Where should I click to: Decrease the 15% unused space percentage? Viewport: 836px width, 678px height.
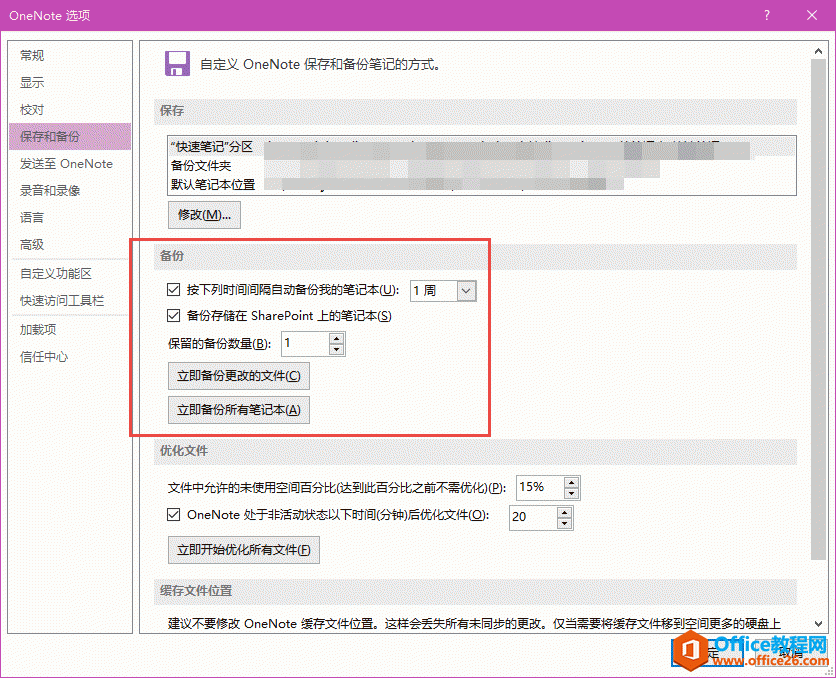tap(571, 493)
